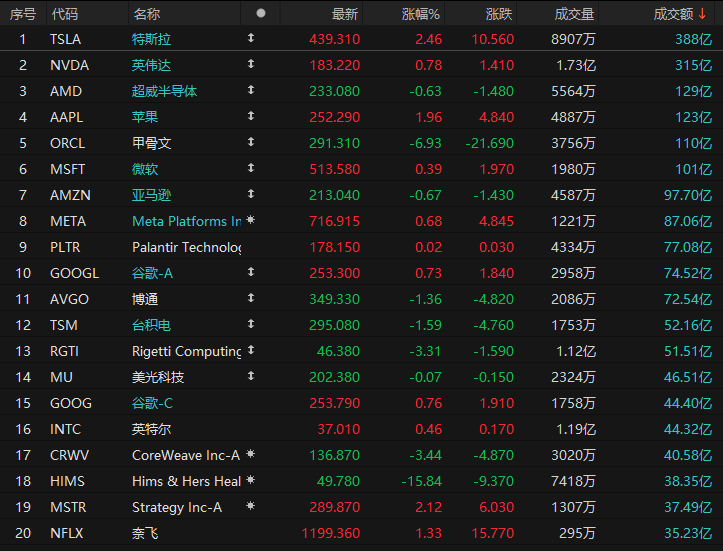Click the 最新 price column header

tap(345, 14)
